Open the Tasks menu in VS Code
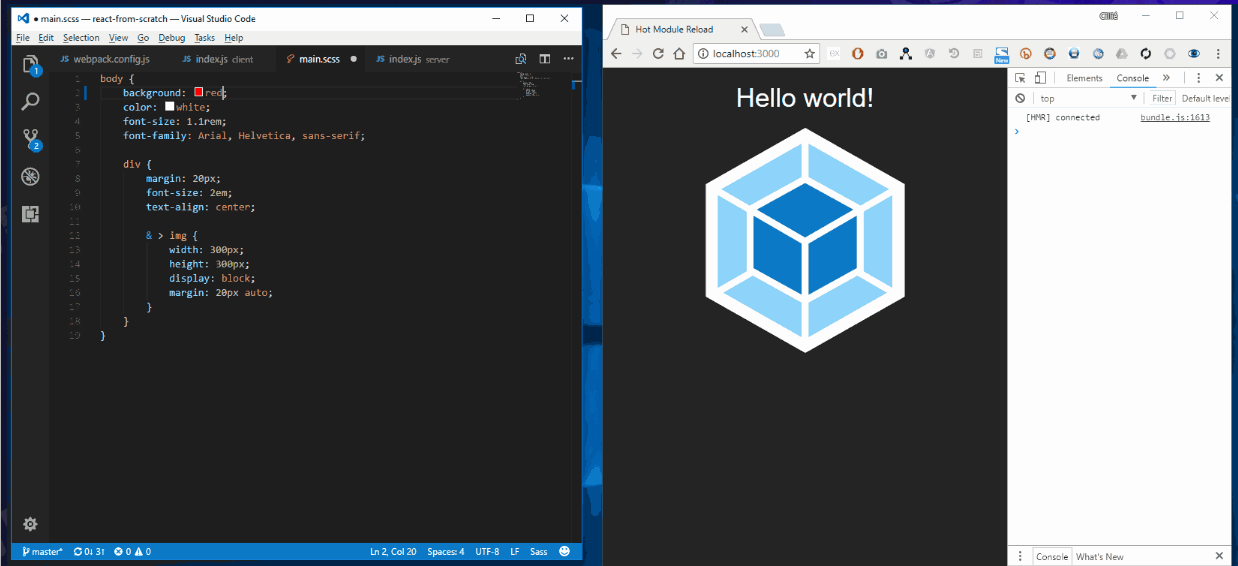The width and height of the screenshot is (1238, 566). coord(204,38)
